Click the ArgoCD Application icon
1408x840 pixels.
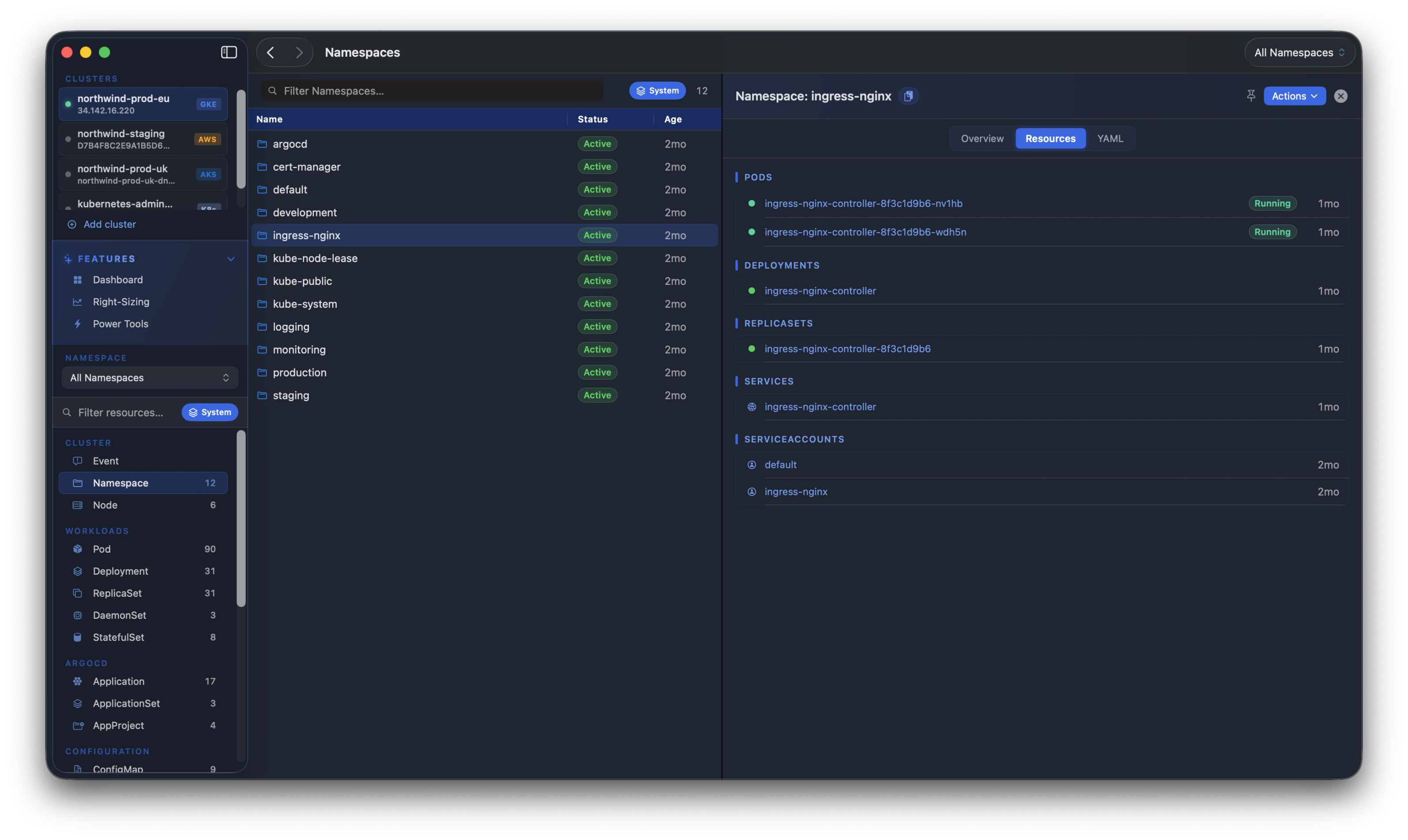point(78,682)
